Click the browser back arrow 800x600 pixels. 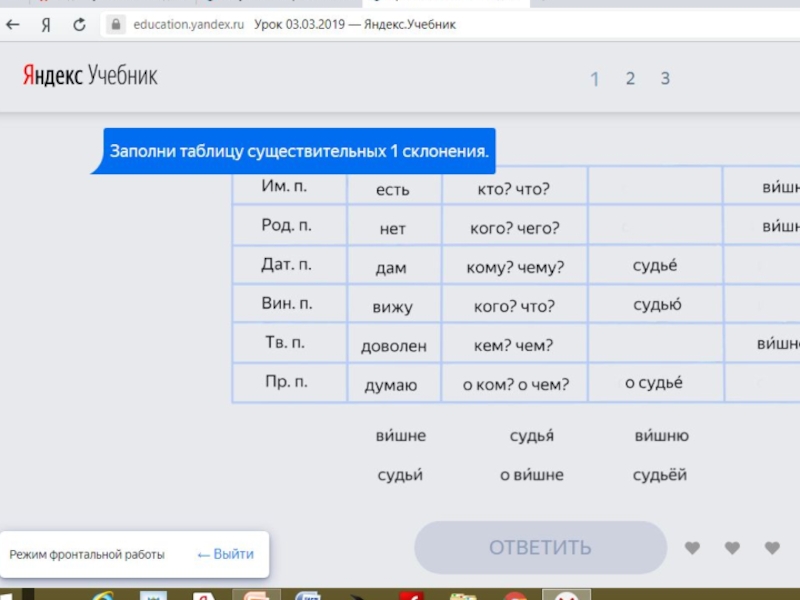pyautogui.click(x=13, y=25)
